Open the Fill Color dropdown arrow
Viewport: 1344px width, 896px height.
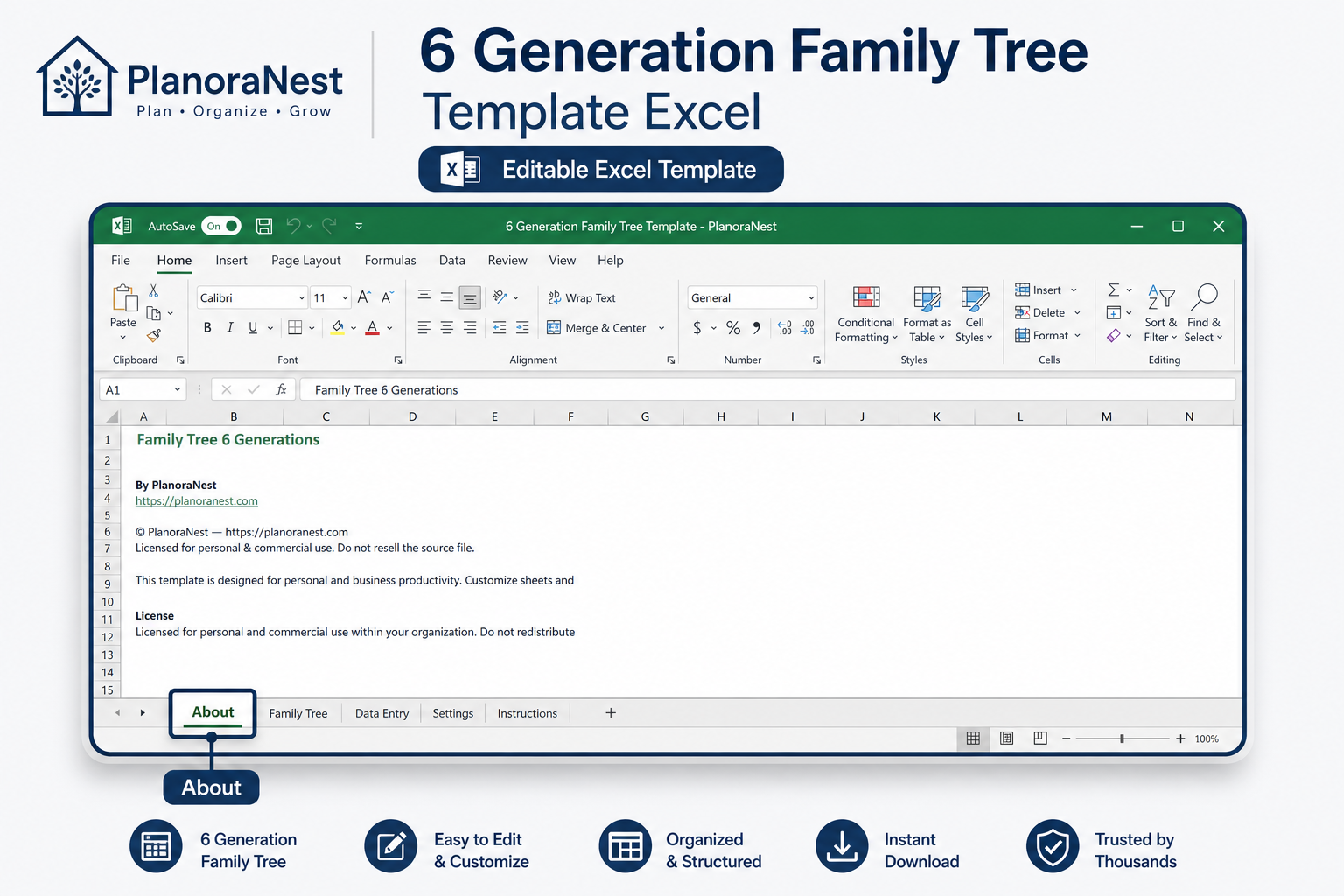point(353,328)
